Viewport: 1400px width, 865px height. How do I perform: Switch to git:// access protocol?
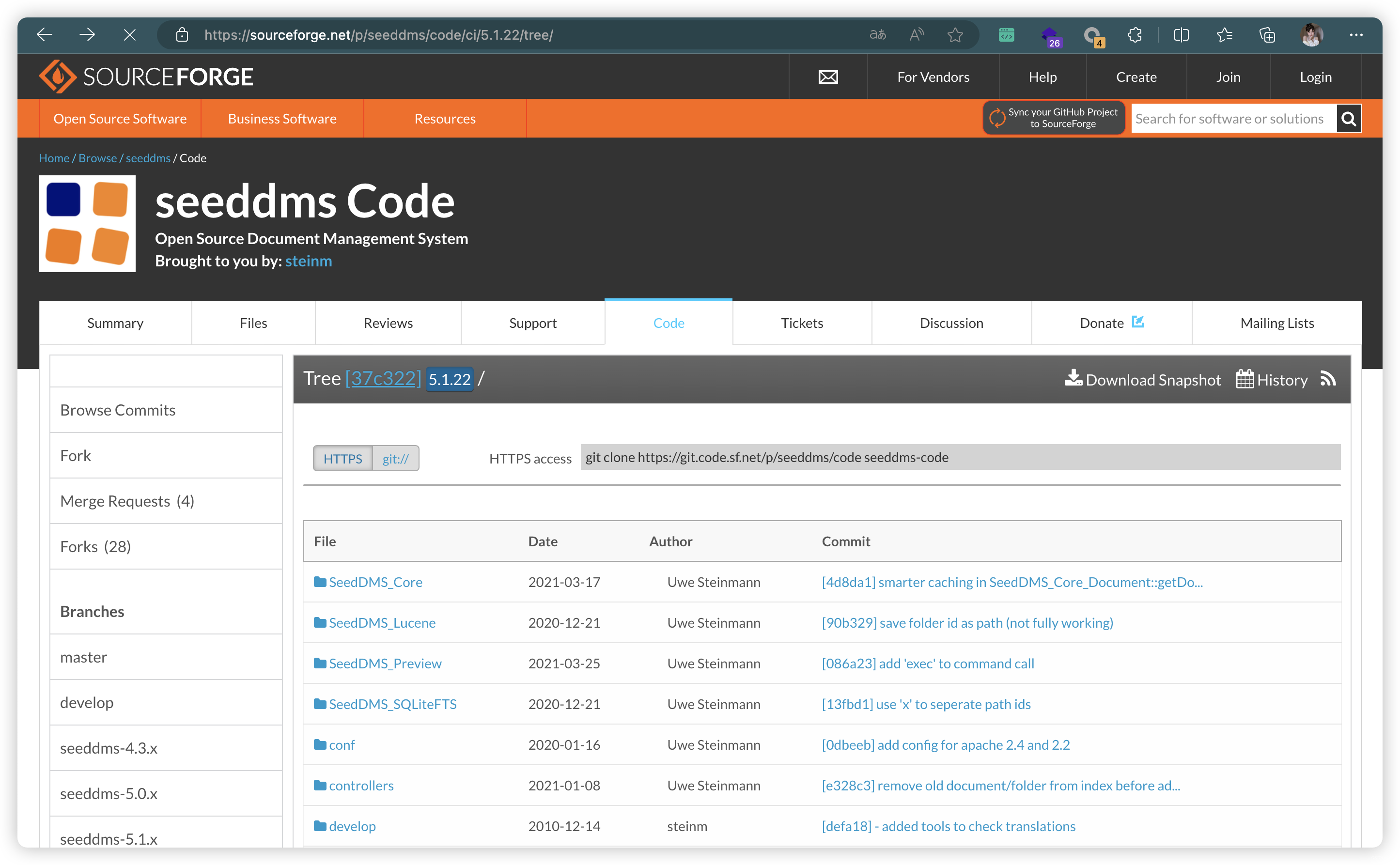tap(395, 458)
